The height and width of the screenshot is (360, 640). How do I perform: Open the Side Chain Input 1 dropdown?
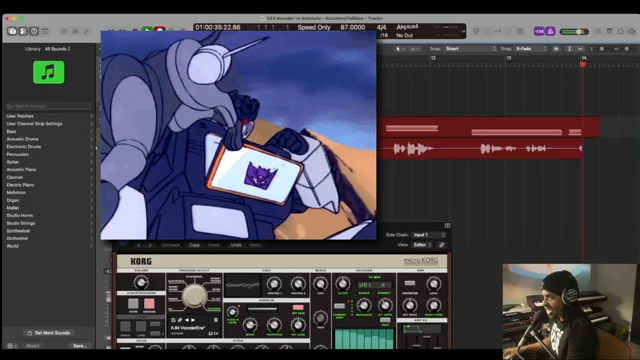[x=429, y=235]
